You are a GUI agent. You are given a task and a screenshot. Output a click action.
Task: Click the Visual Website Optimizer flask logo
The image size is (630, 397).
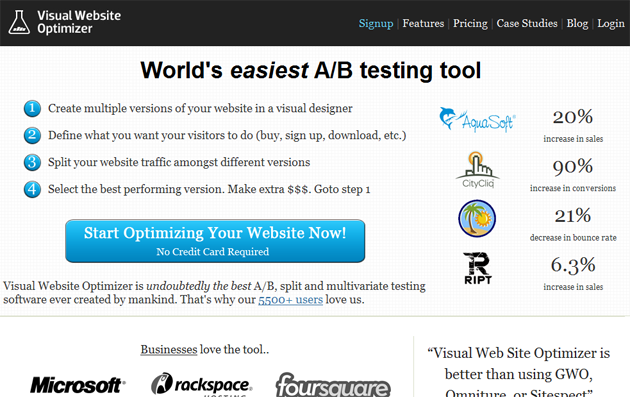19,23
